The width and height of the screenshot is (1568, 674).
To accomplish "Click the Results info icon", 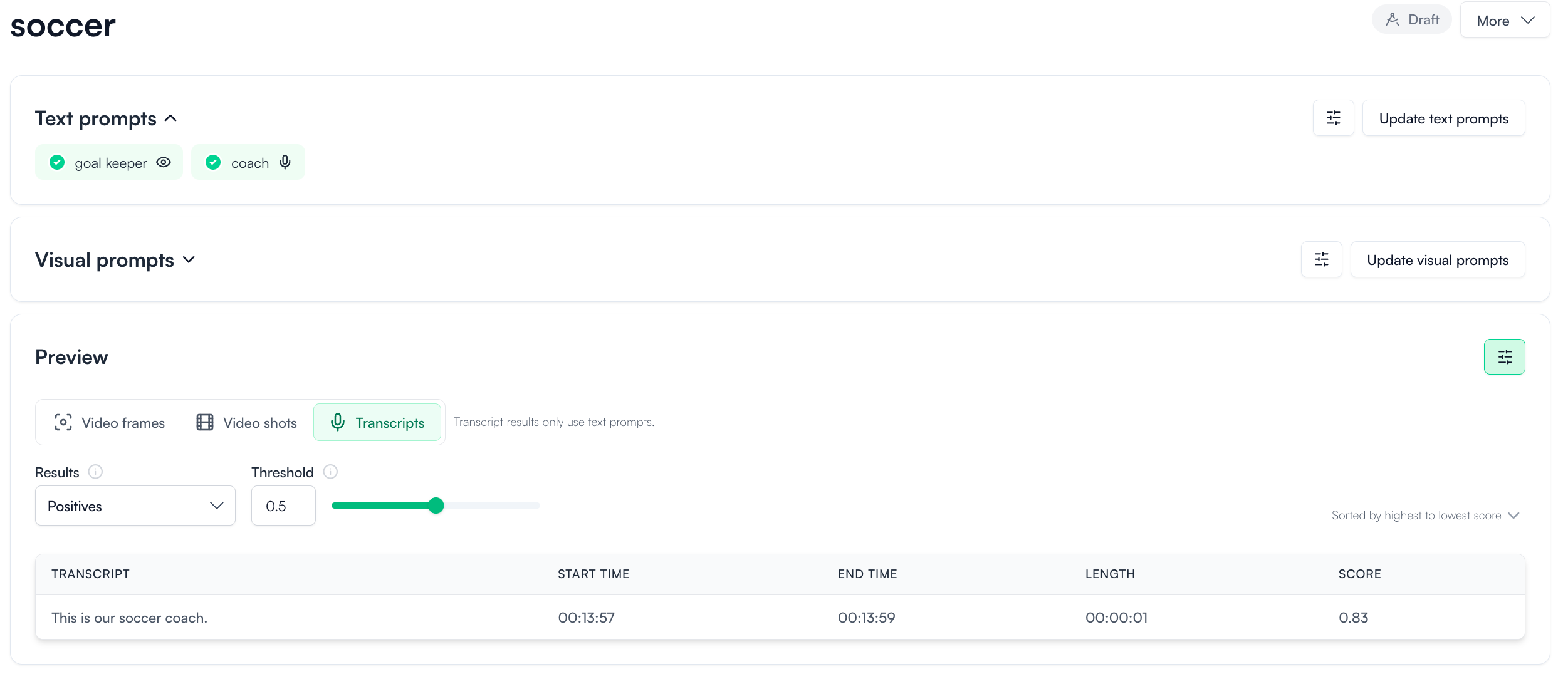I will pos(95,472).
